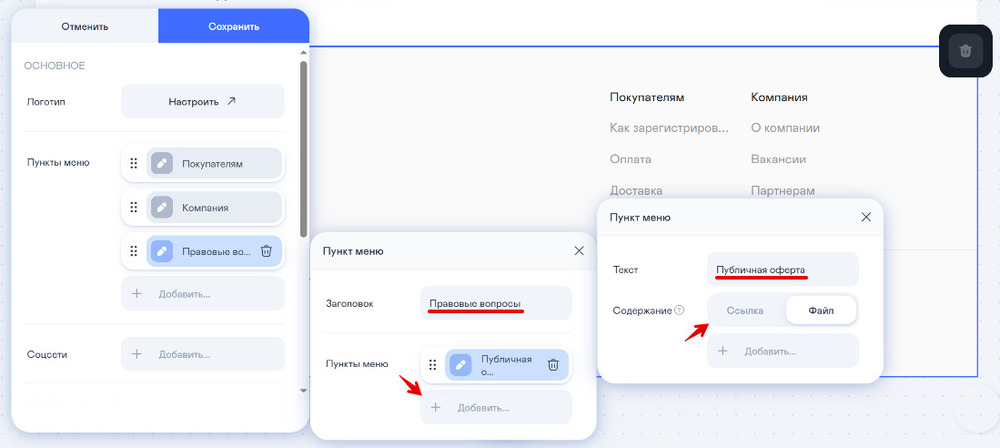The image size is (1000, 448).
Task: Delete the Правовые вопросы menu item
Action: click(x=266, y=252)
